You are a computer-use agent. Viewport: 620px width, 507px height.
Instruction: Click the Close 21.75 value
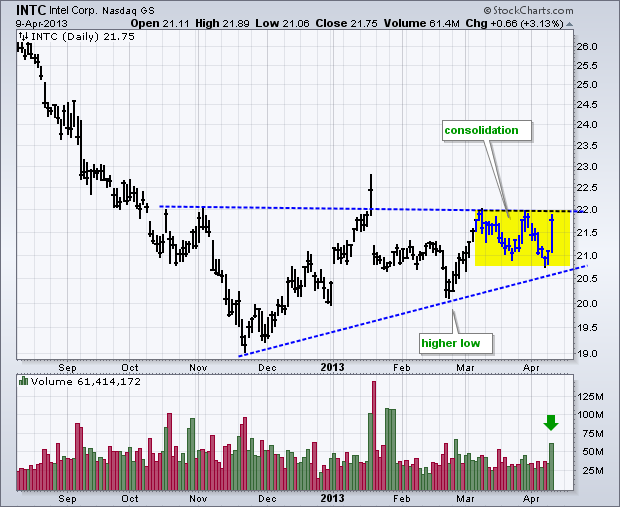tap(346, 23)
